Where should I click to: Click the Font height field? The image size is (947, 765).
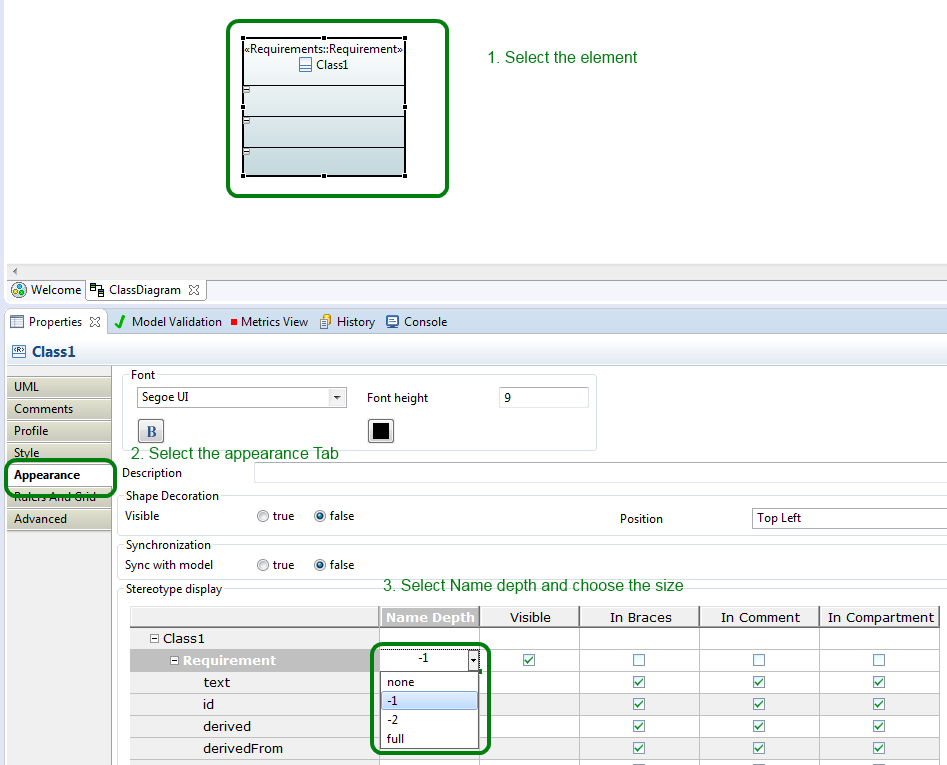(544, 397)
